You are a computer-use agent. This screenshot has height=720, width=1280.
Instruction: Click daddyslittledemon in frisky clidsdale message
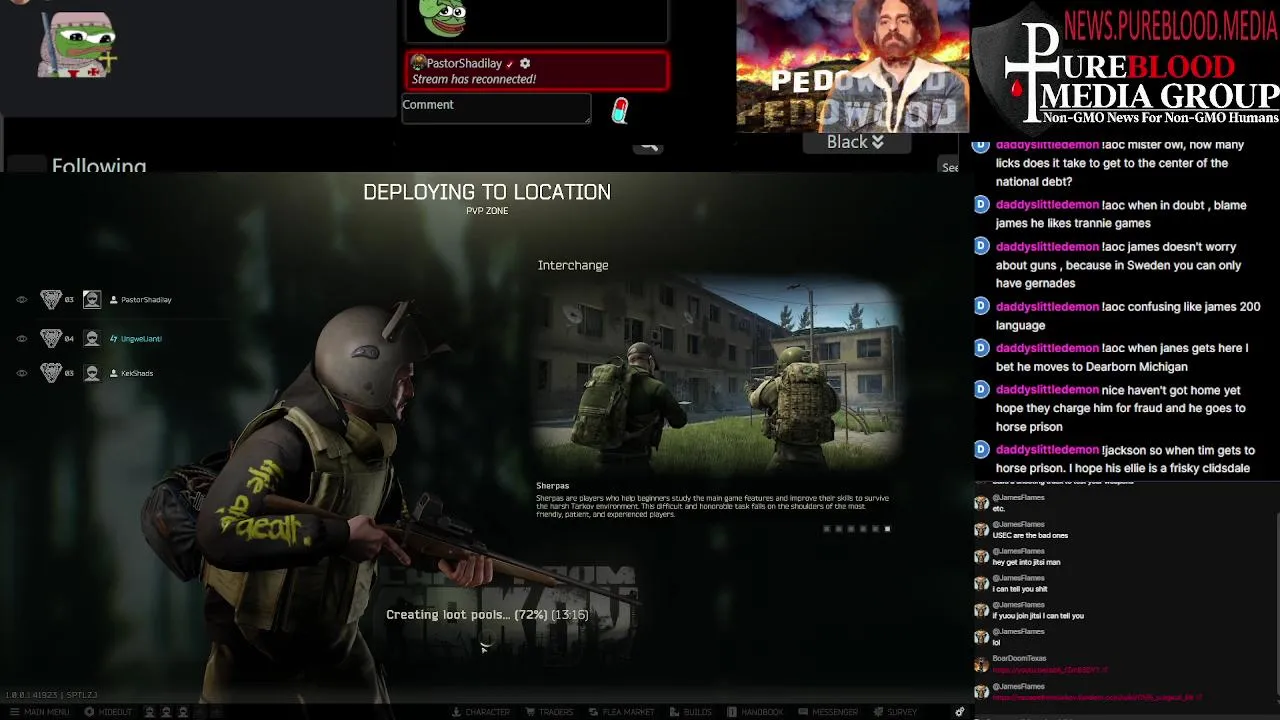(1047, 450)
